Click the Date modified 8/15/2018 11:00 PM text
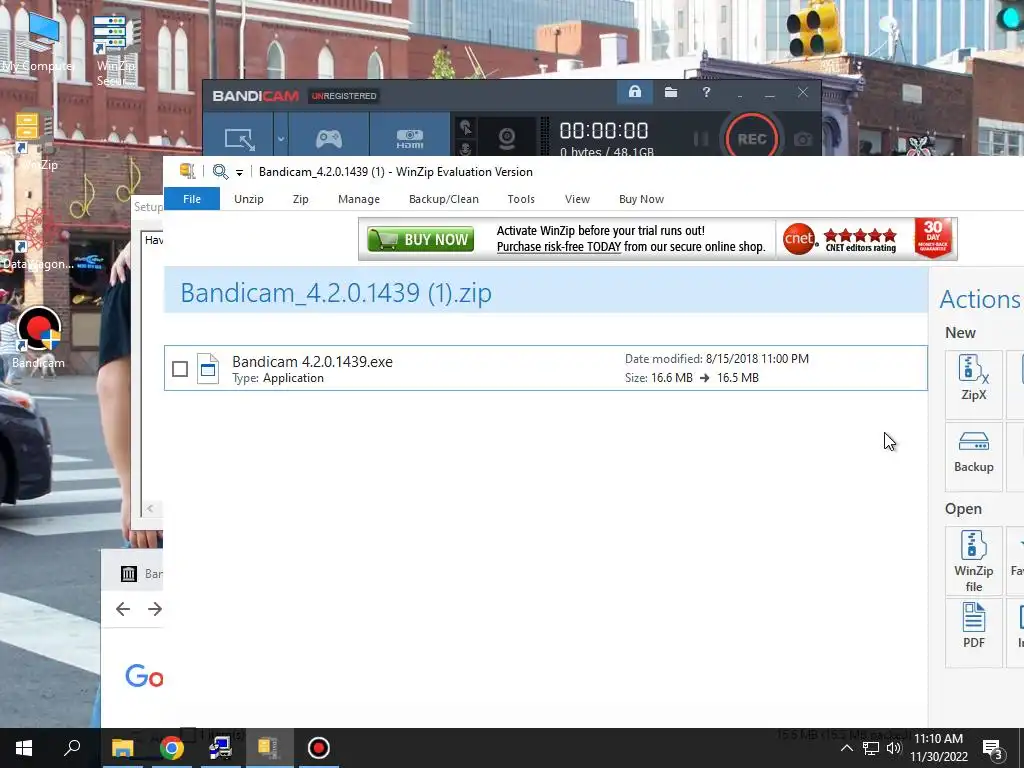The image size is (1024, 768). [716, 359]
